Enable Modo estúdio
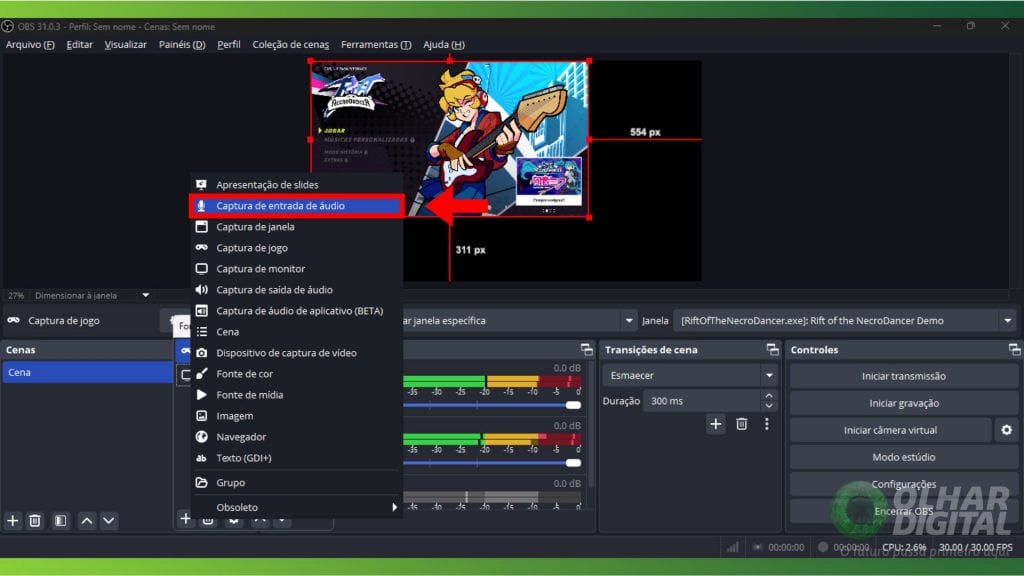Screen dimensions: 1024x576 pyautogui.click(x=901, y=457)
